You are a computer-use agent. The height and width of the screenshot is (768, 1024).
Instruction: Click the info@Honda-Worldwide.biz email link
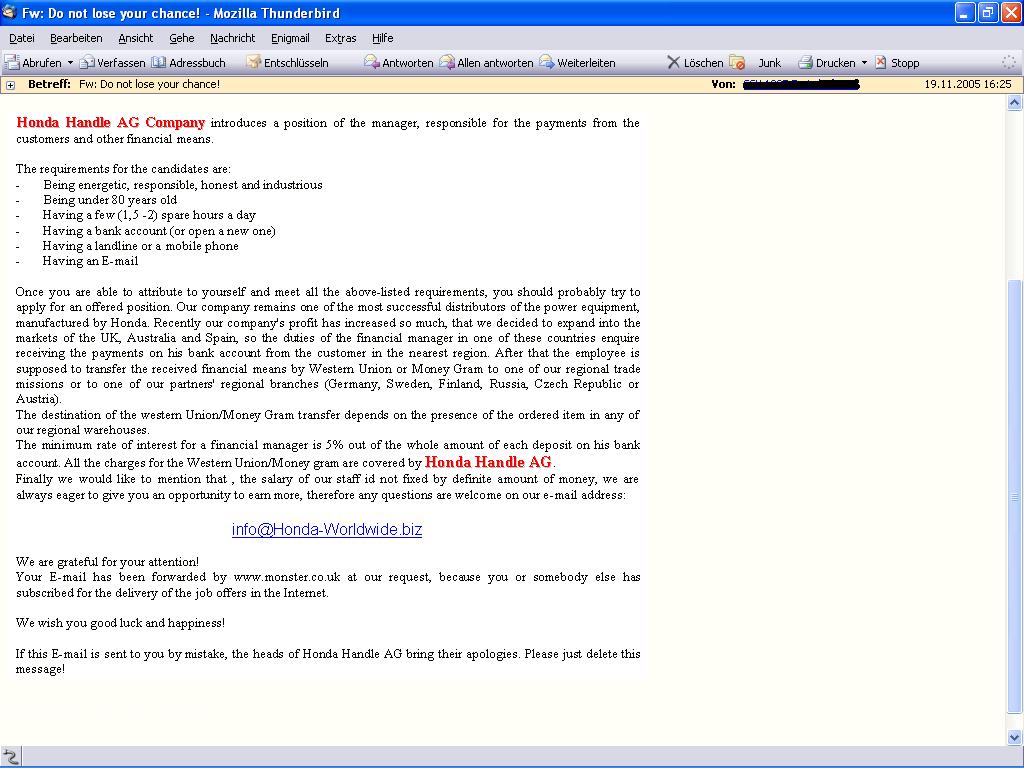(327, 530)
